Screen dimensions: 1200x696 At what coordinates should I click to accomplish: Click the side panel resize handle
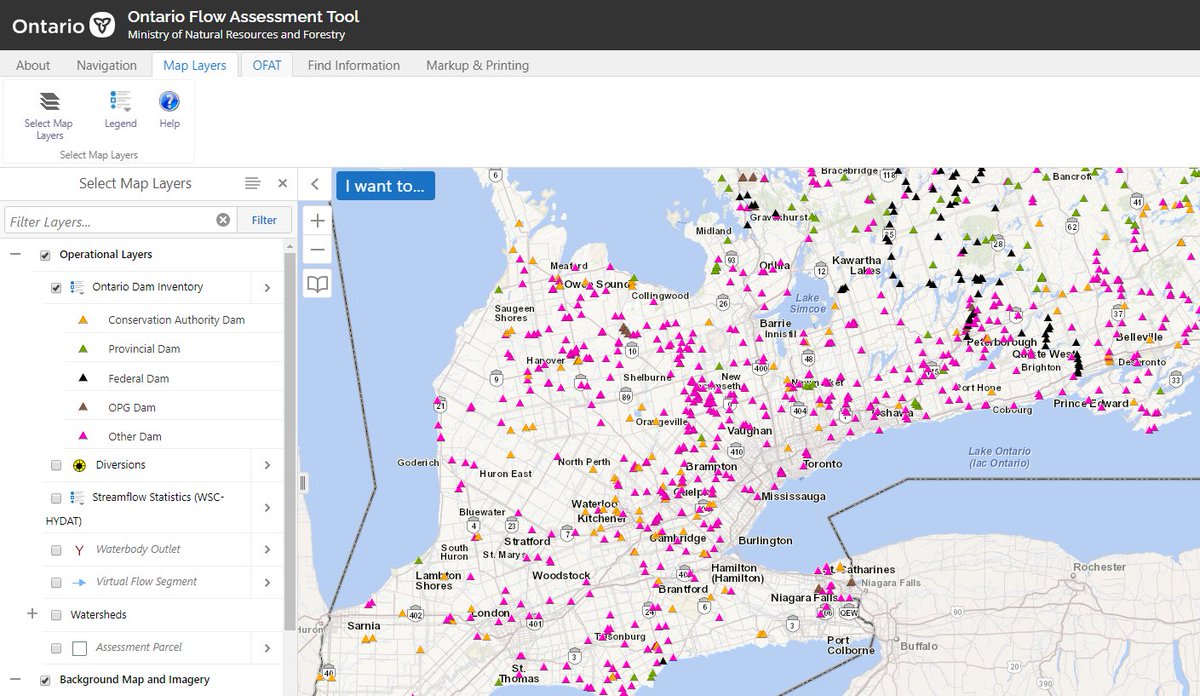point(302,482)
